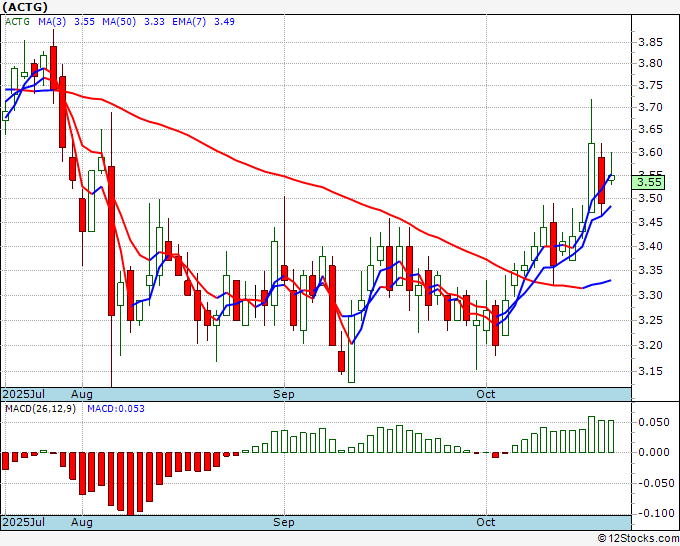Open the 12Stocks.com copyright link
Viewport: 680px width, 546px height.
(x=638, y=539)
